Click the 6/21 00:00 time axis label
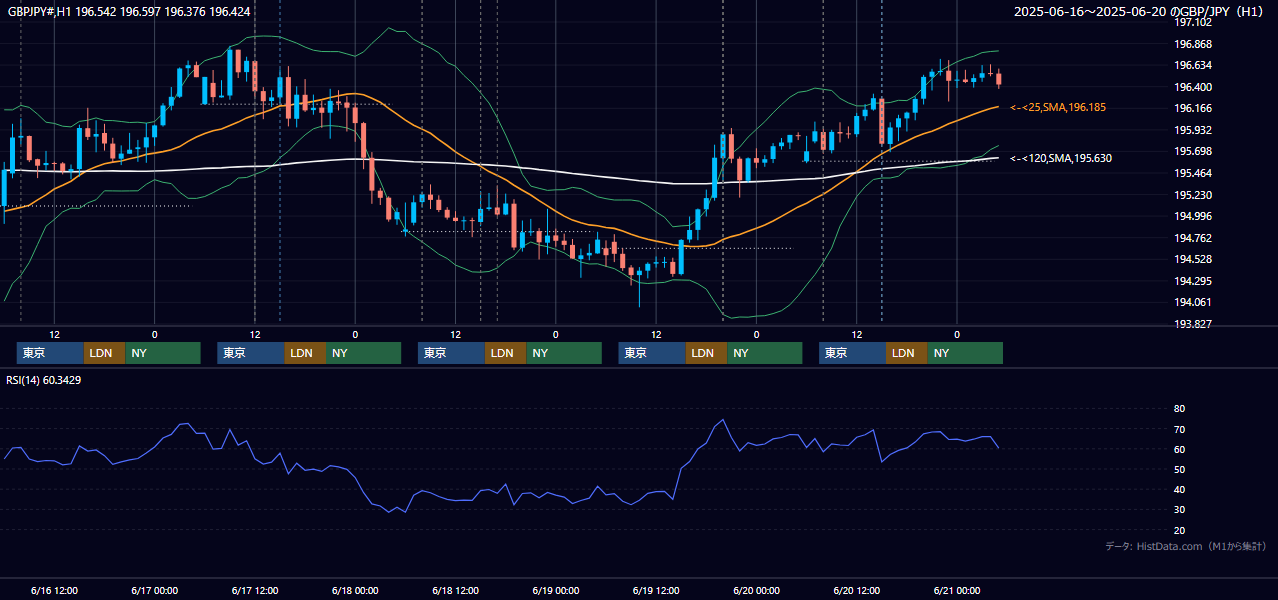The width and height of the screenshot is (1278, 600). (956, 590)
